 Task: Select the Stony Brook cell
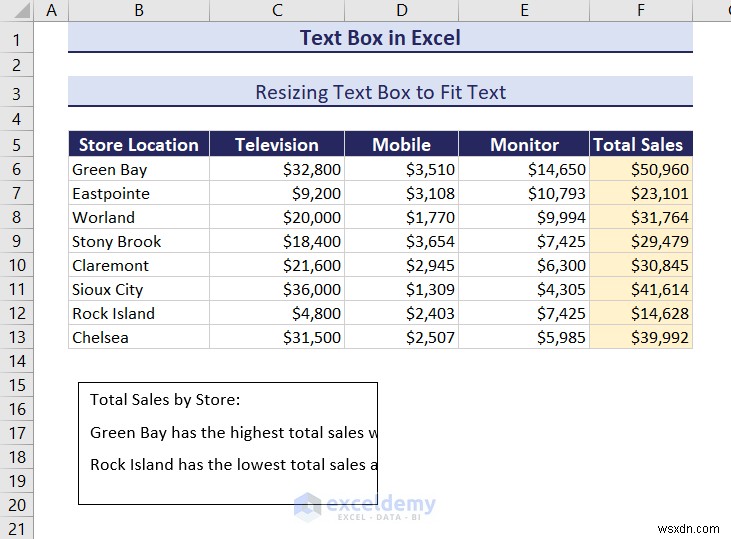(139, 241)
